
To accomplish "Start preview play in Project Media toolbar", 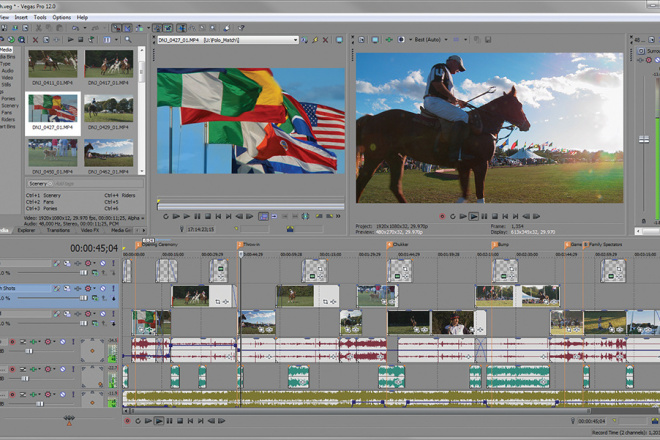I will coord(70,40).
